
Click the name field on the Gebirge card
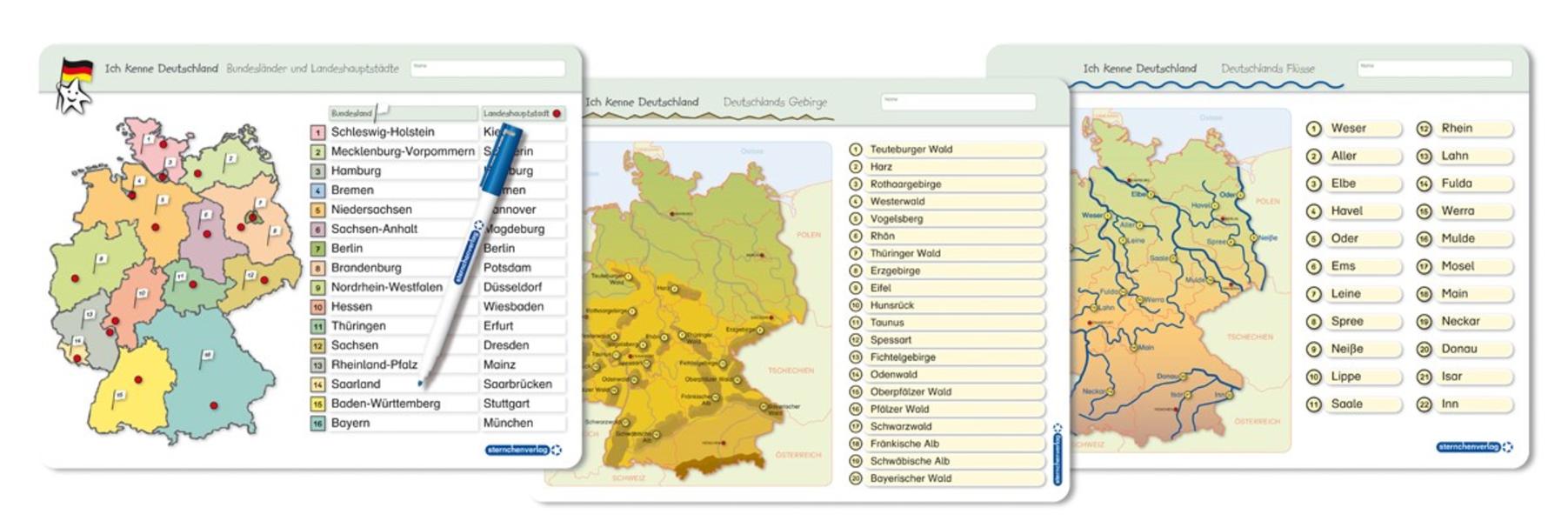[957, 103]
